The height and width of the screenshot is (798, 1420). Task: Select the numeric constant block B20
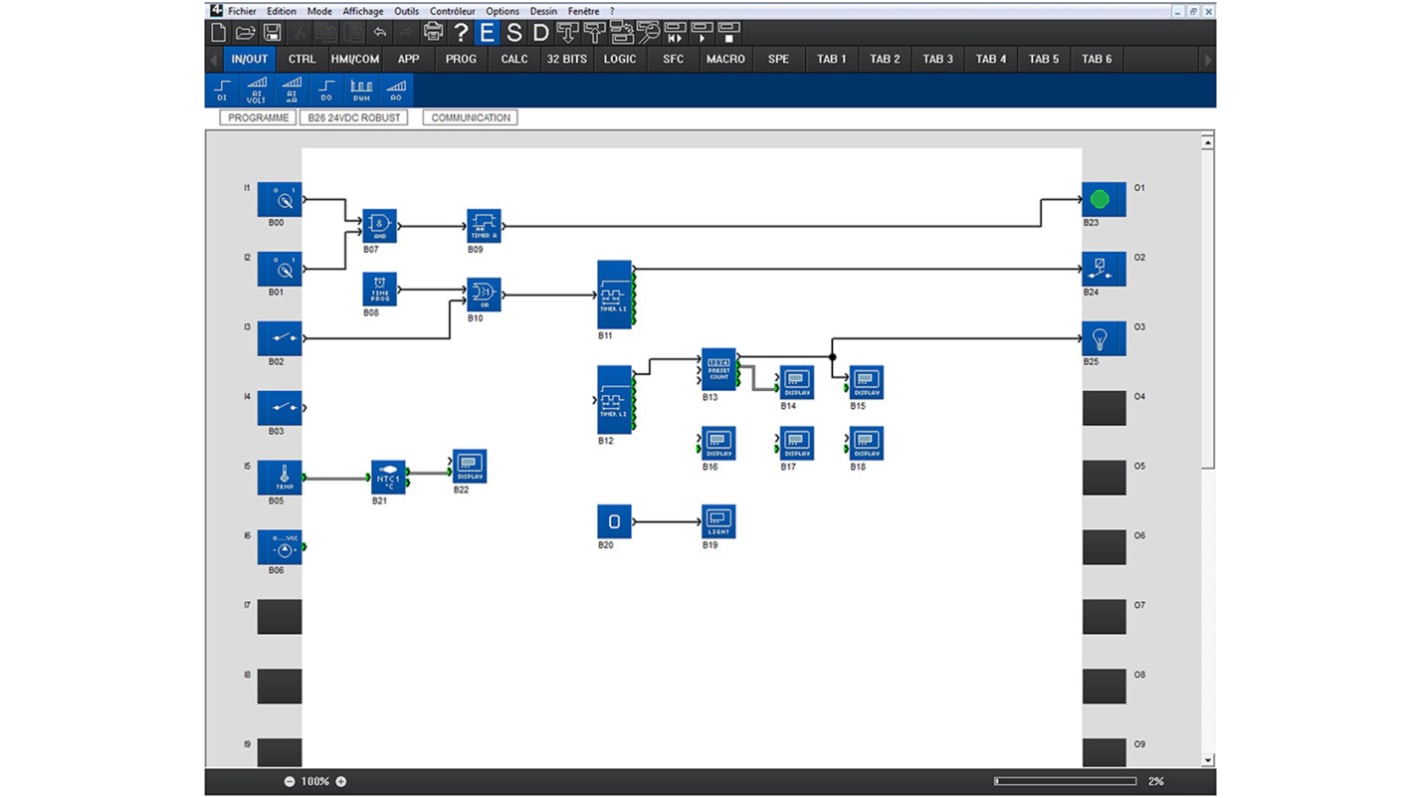614,521
